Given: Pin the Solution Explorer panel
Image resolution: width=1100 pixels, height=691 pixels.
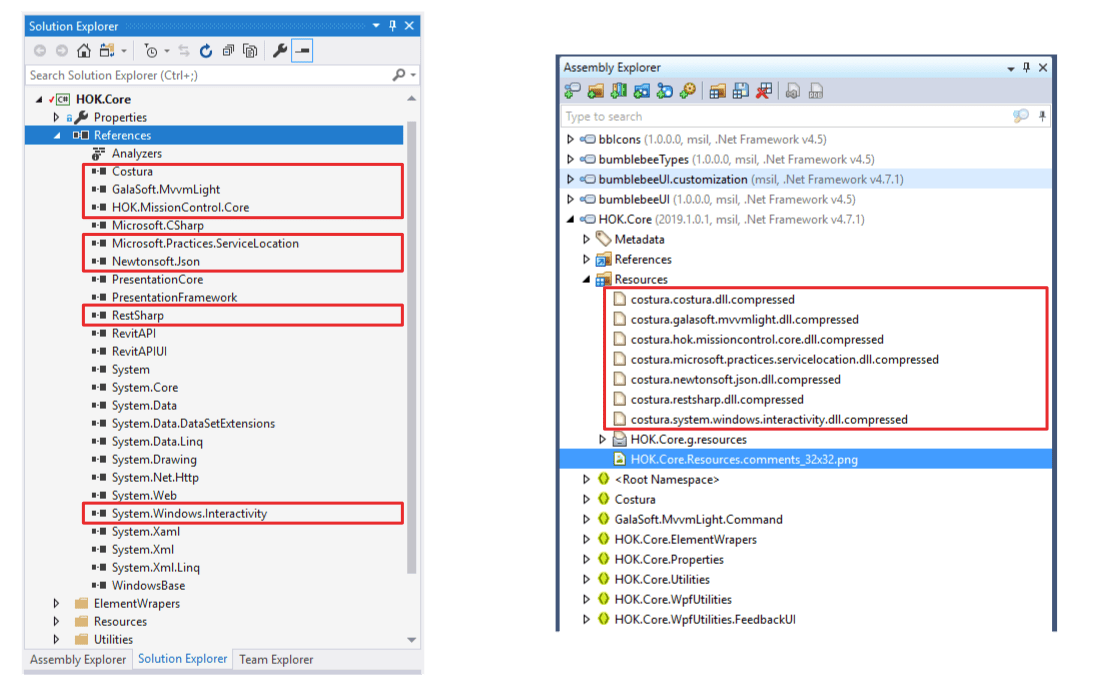Looking at the screenshot, I should (392, 26).
